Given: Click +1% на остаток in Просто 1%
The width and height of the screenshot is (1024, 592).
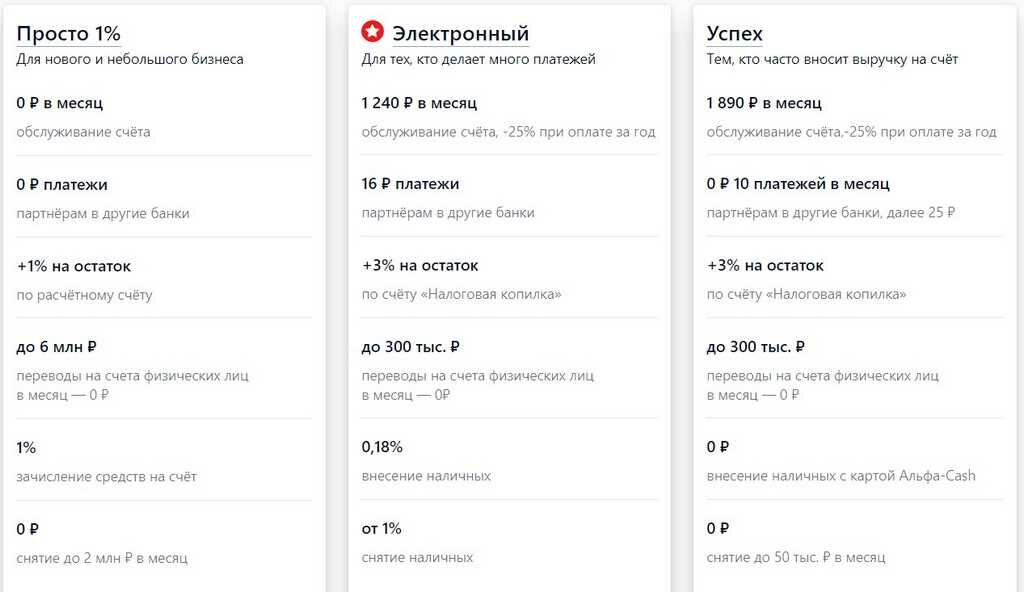Looking at the screenshot, I should pos(74,266).
